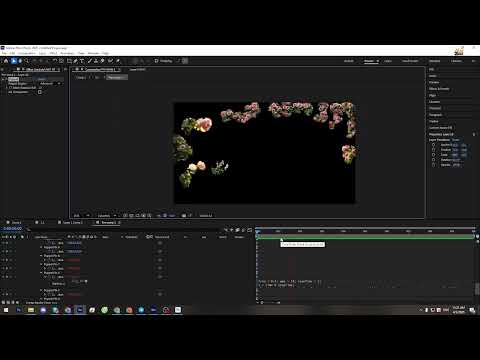This screenshot has width=480, height=360.
Task: Open Photoshop from the taskbar
Action: (19, 310)
